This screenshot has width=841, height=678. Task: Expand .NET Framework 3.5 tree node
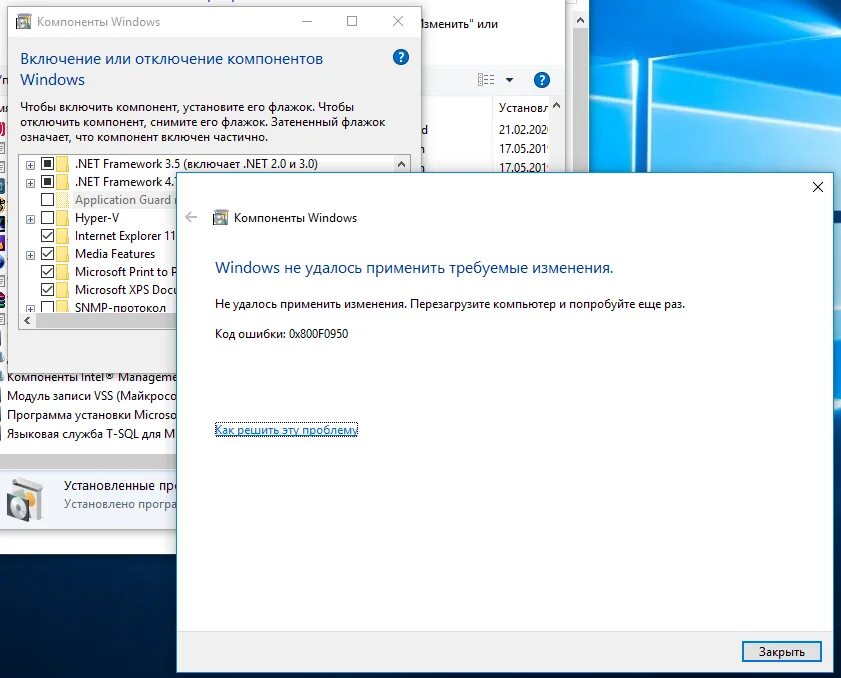pos(31,165)
